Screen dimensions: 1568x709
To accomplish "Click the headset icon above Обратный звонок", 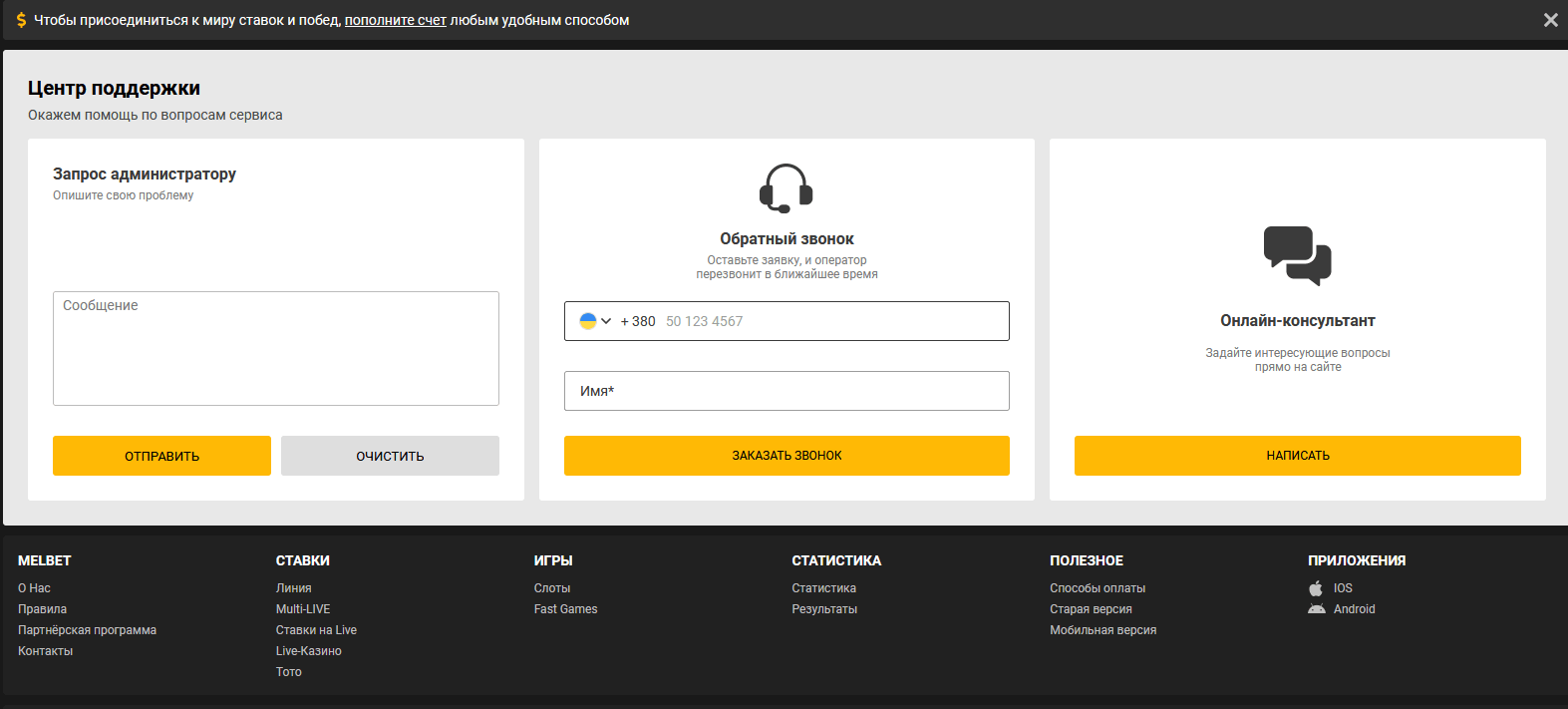I will [x=786, y=188].
